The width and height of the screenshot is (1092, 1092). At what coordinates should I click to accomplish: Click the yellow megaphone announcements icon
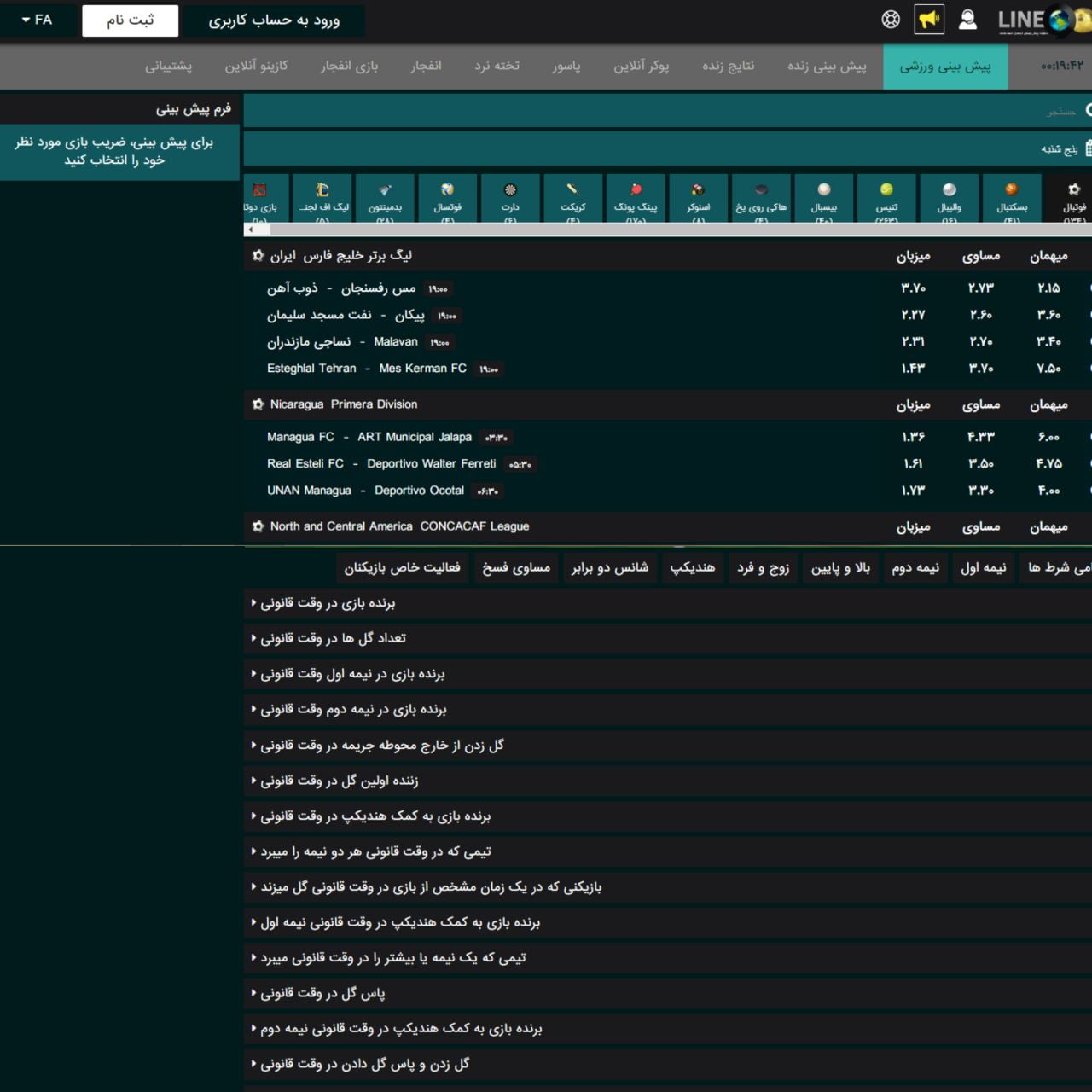pos(929,20)
